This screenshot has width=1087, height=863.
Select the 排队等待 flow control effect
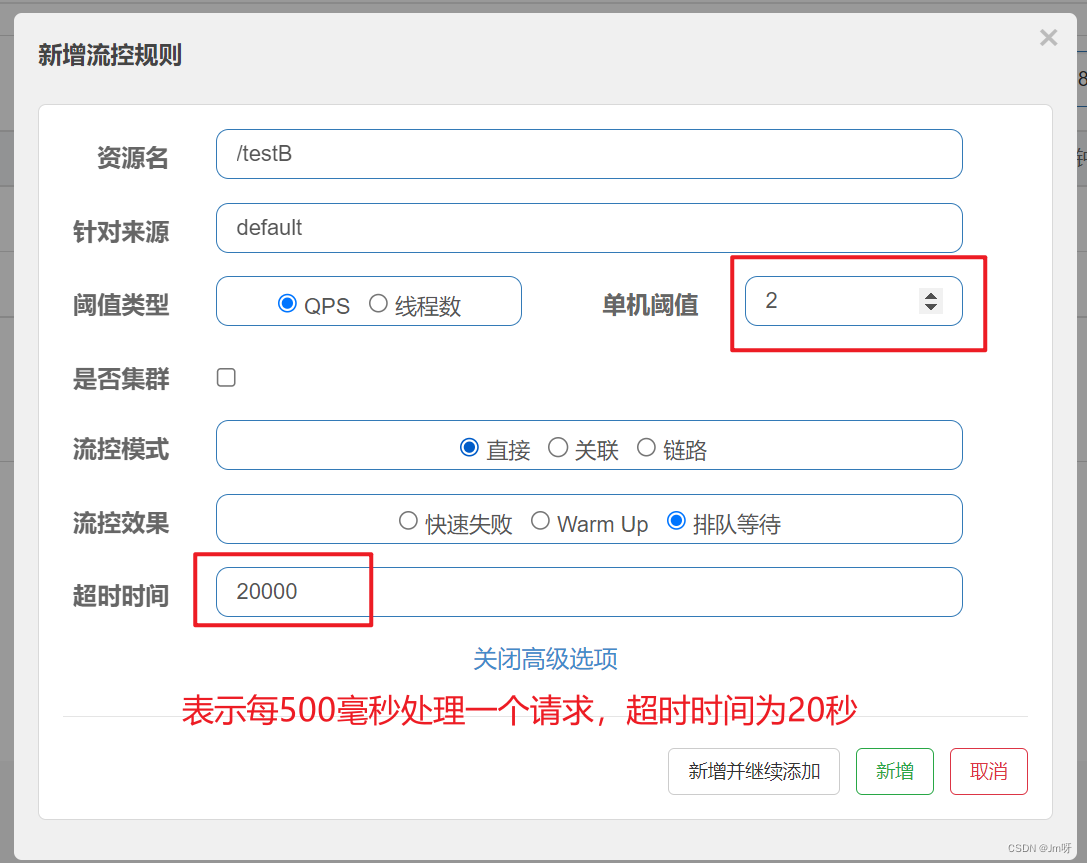tap(677, 520)
